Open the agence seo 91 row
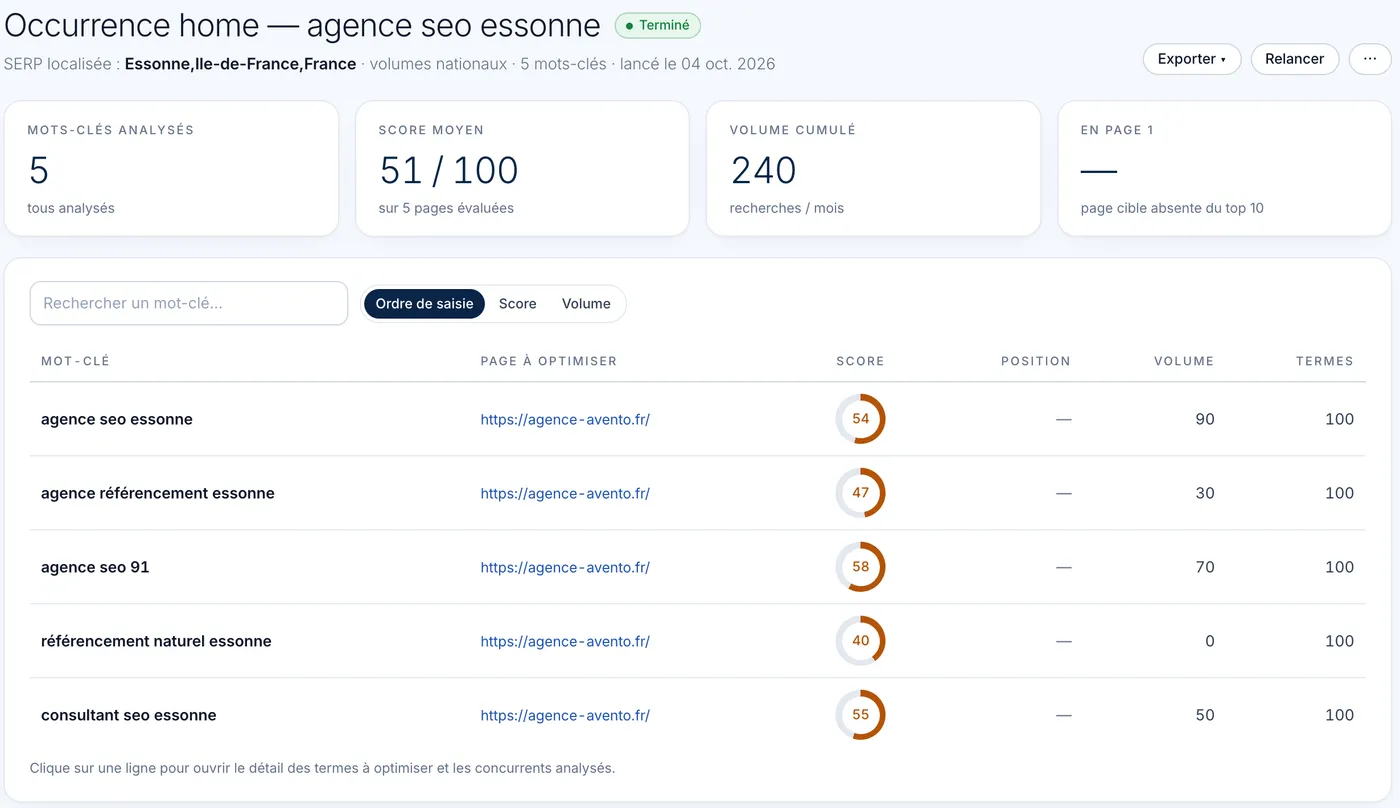Viewport: 1400px width, 808px height. tap(697, 567)
